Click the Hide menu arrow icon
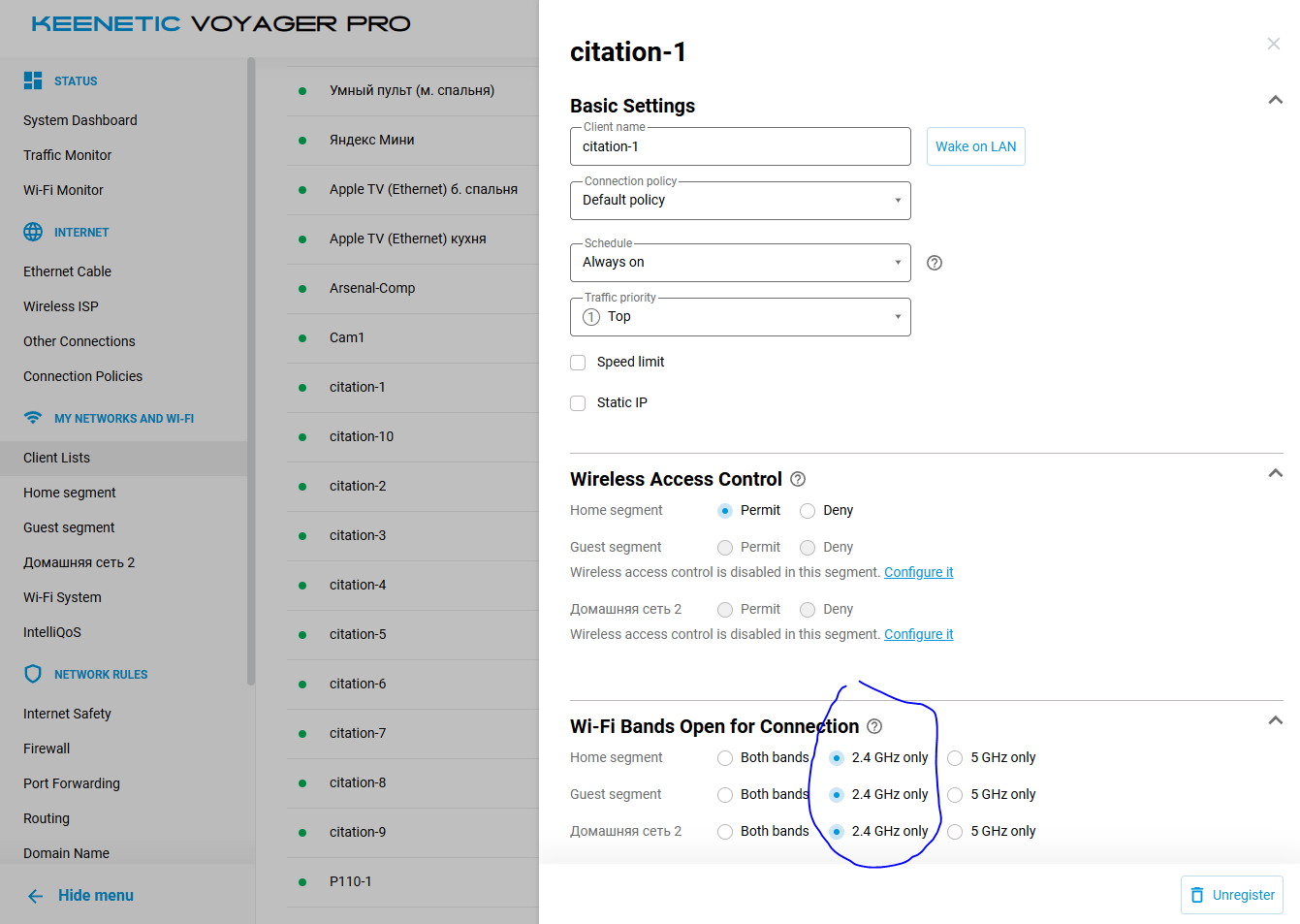The width and height of the screenshot is (1300, 924). coord(36,896)
